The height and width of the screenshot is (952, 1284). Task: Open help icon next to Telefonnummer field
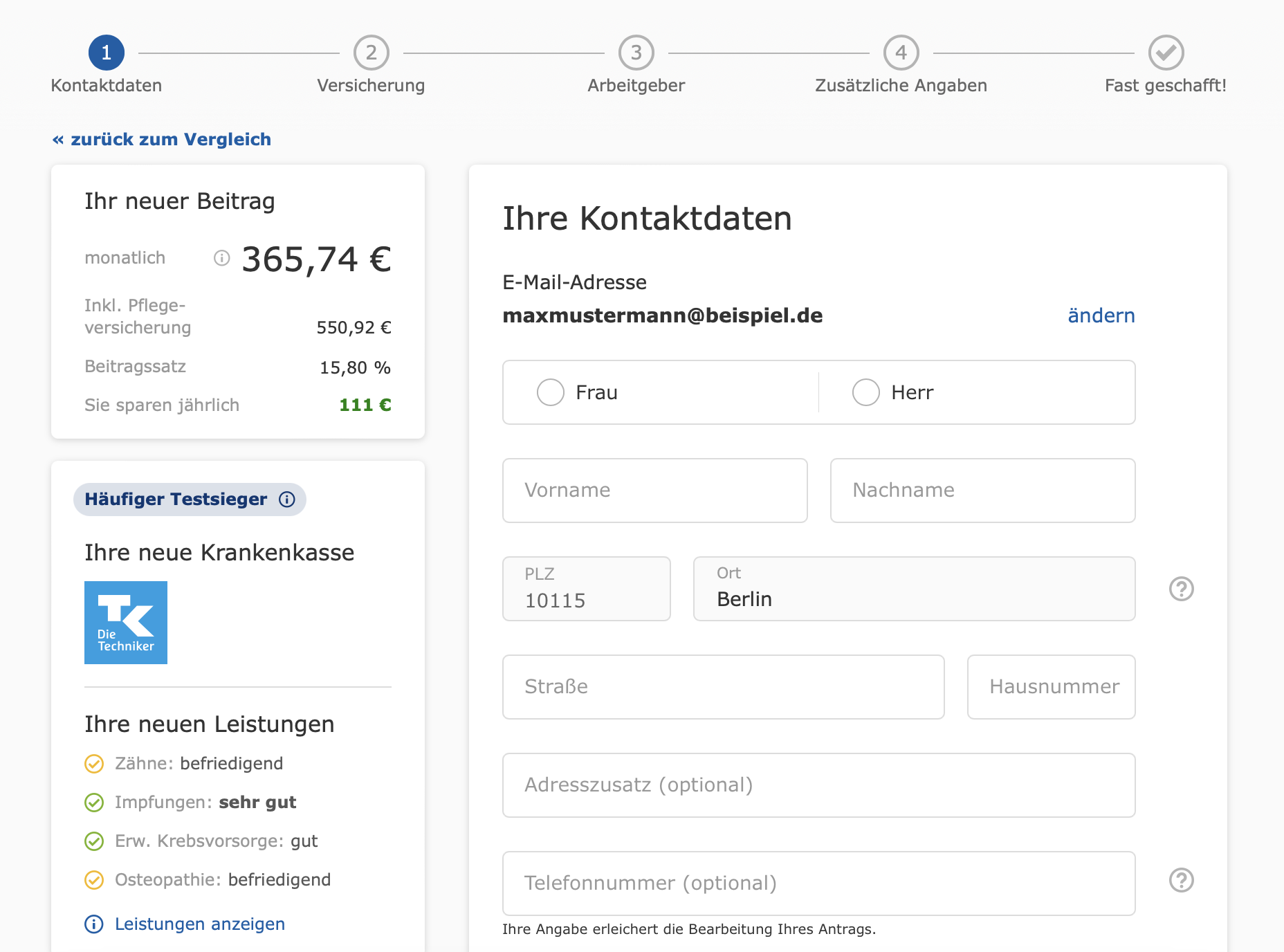click(1182, 880)
